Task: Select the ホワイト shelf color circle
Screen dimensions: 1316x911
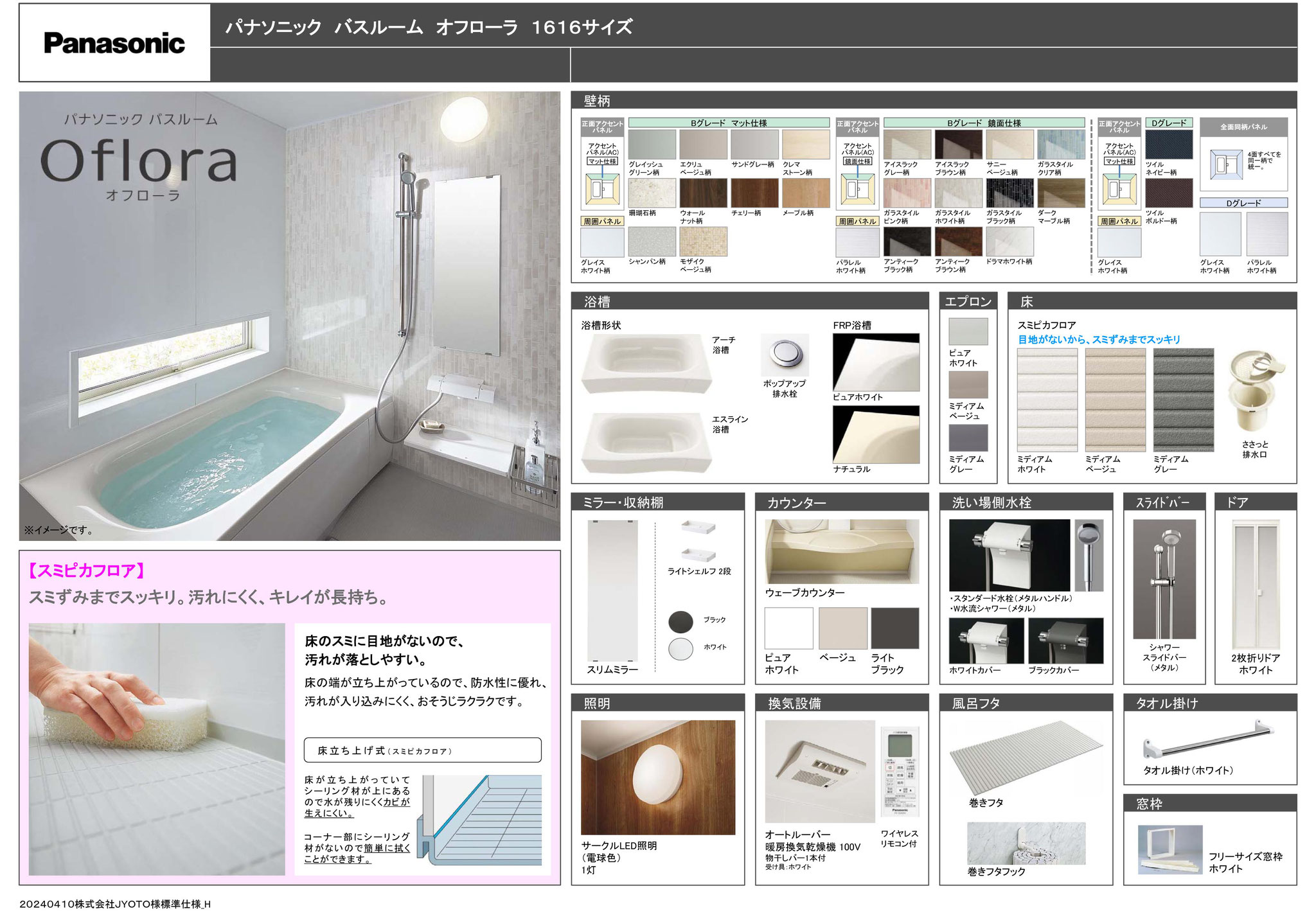Action: (680, 648)
